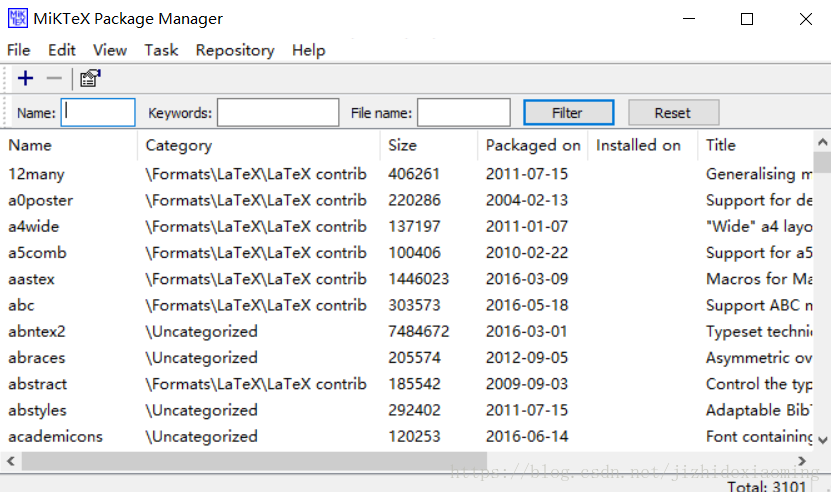Focus the Keywords input field
This screenshot has width=831, height=492.
point(278,112)
